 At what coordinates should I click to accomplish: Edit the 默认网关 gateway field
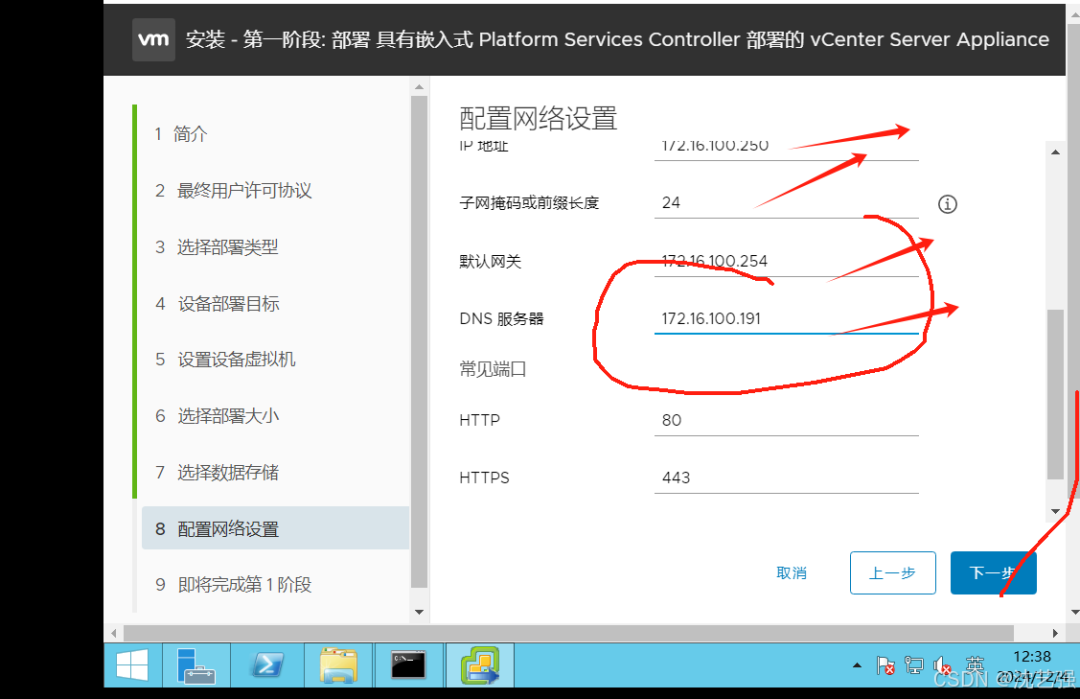[x=787, y=262]
